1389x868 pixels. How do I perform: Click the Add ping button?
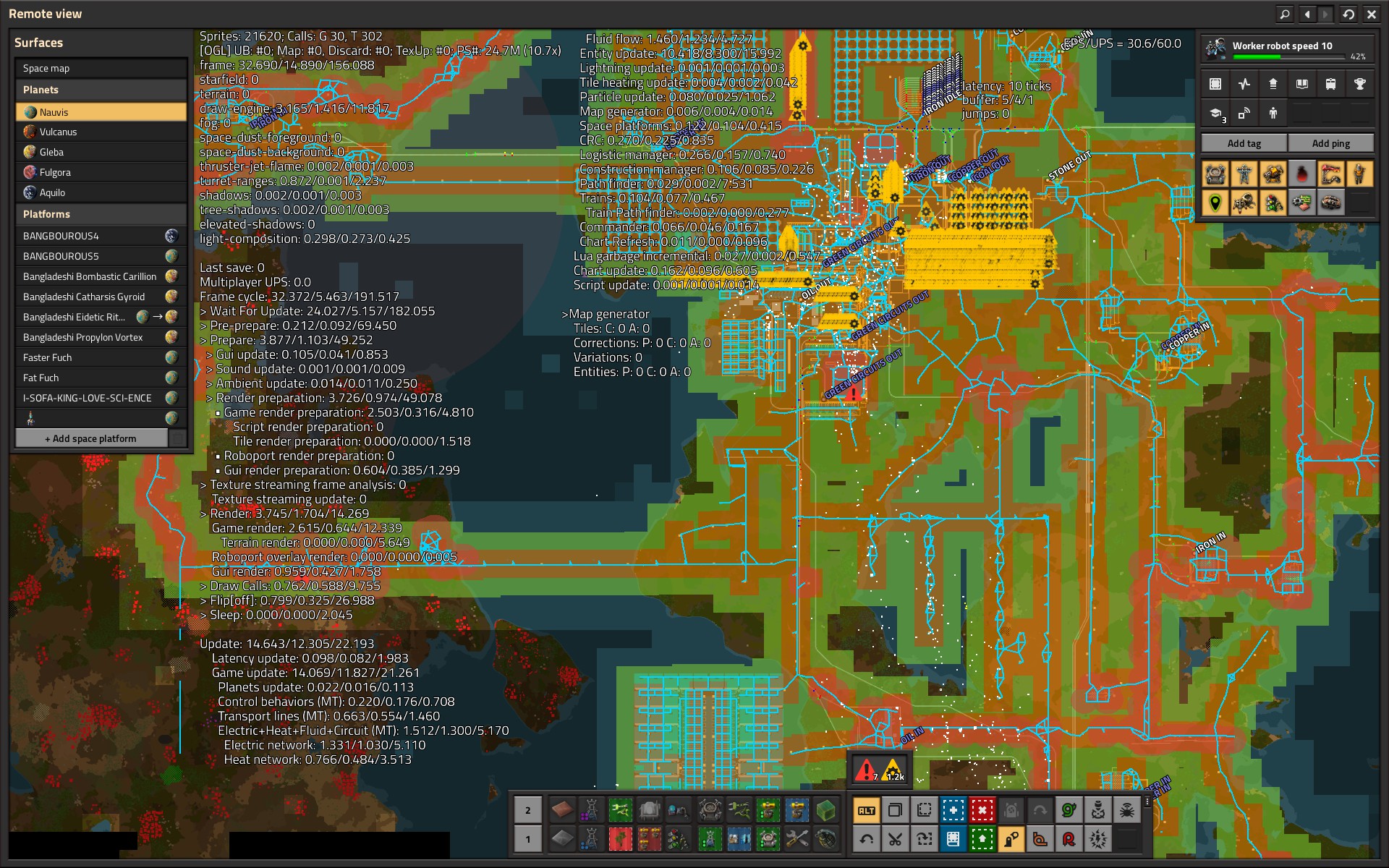[1331, 143]
